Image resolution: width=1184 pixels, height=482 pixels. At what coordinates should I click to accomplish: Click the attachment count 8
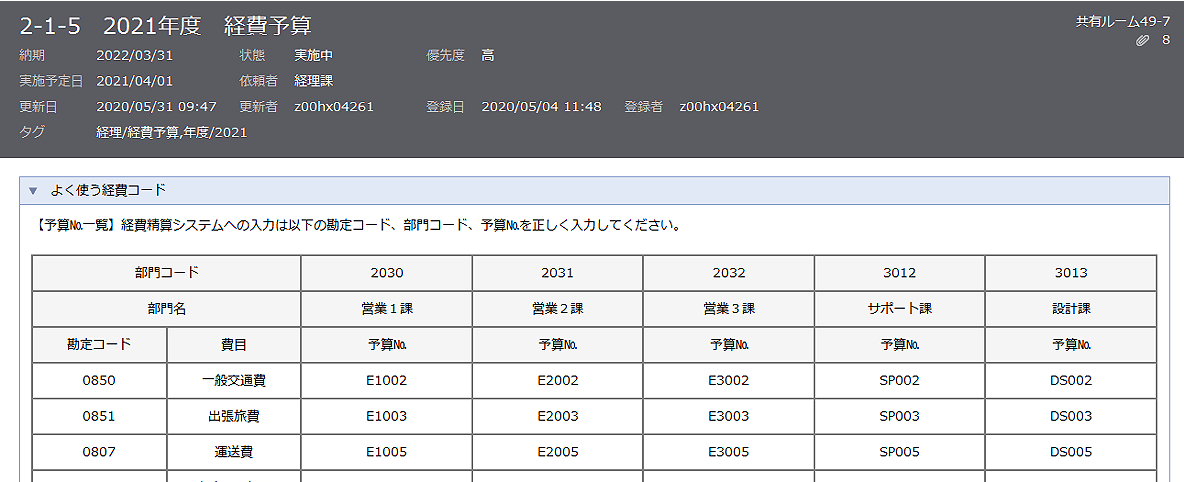coord(1166,40)
